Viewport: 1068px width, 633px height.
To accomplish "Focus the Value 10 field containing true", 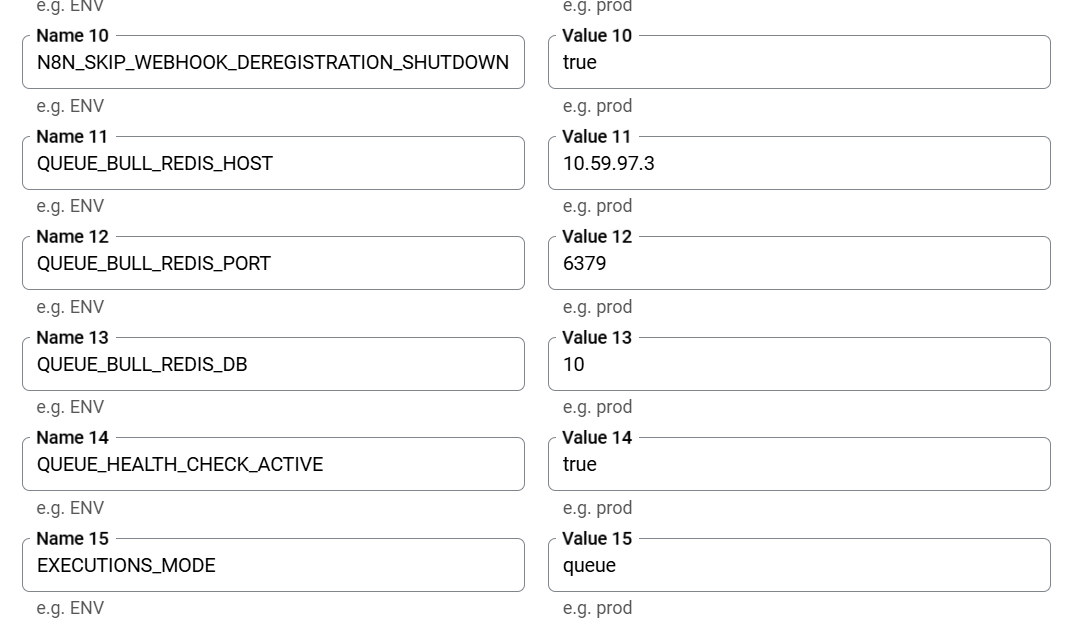I will [799, 63].
